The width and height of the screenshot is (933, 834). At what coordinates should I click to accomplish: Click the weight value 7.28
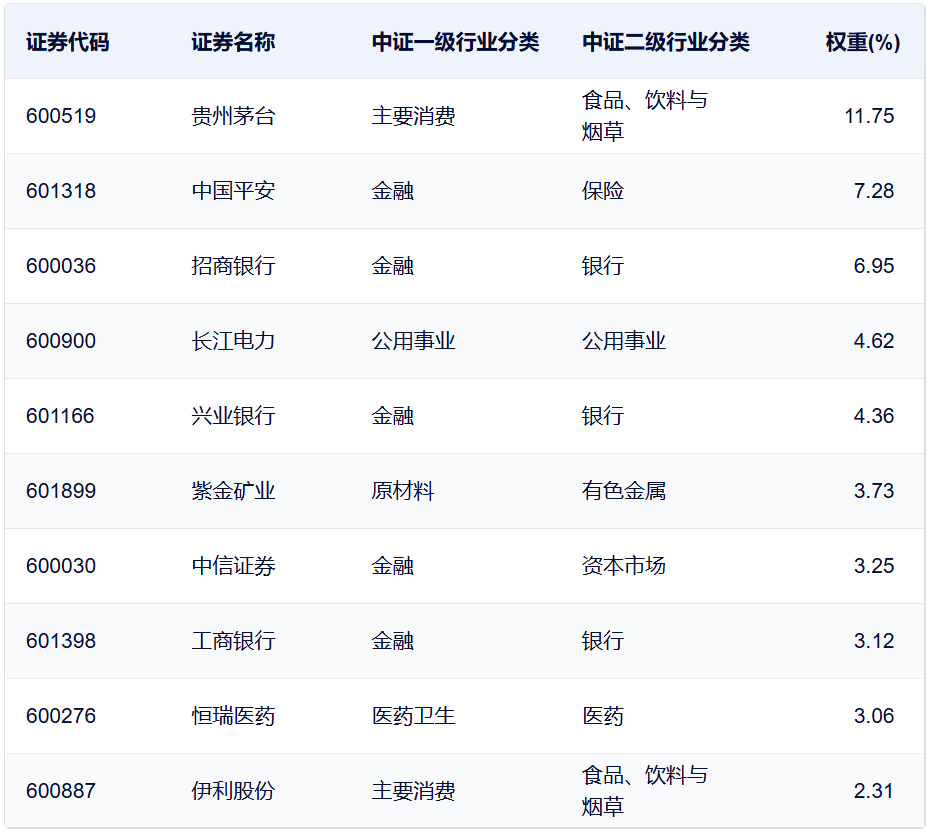tap(873, 191)
